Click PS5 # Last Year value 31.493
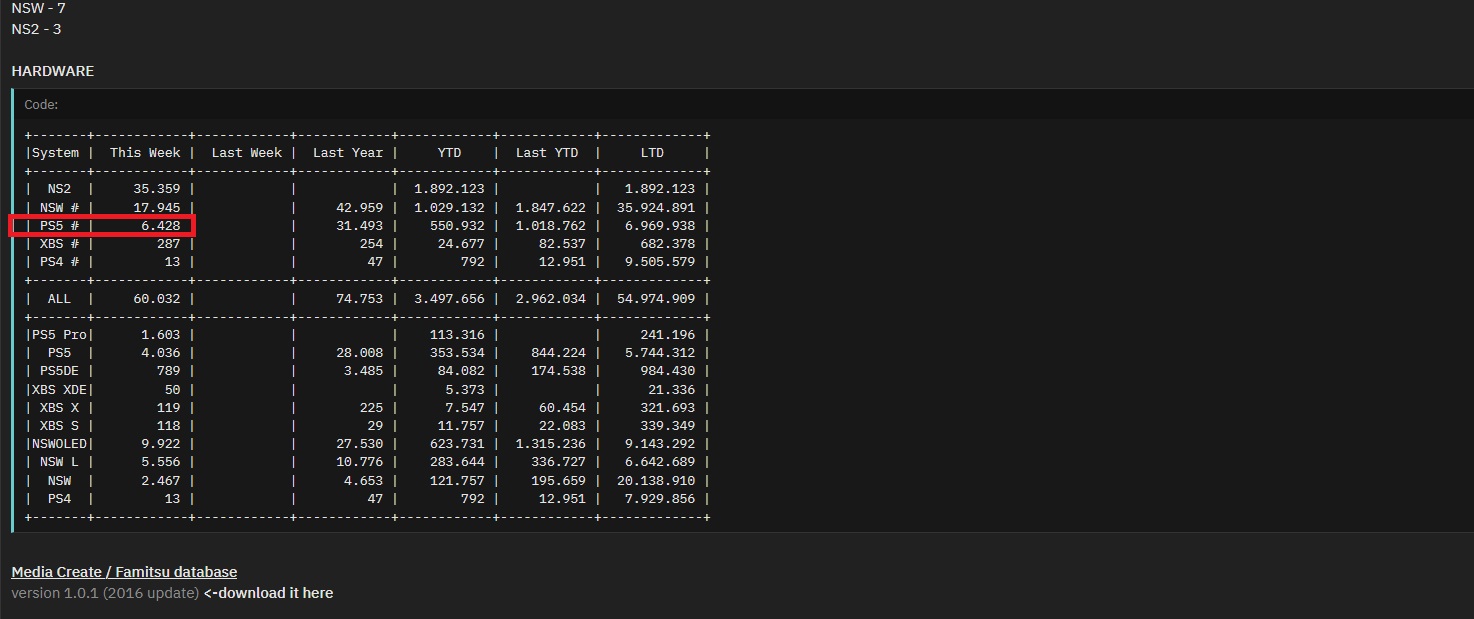This screenshot has width=1474, height=619. (x=359, y=226)
